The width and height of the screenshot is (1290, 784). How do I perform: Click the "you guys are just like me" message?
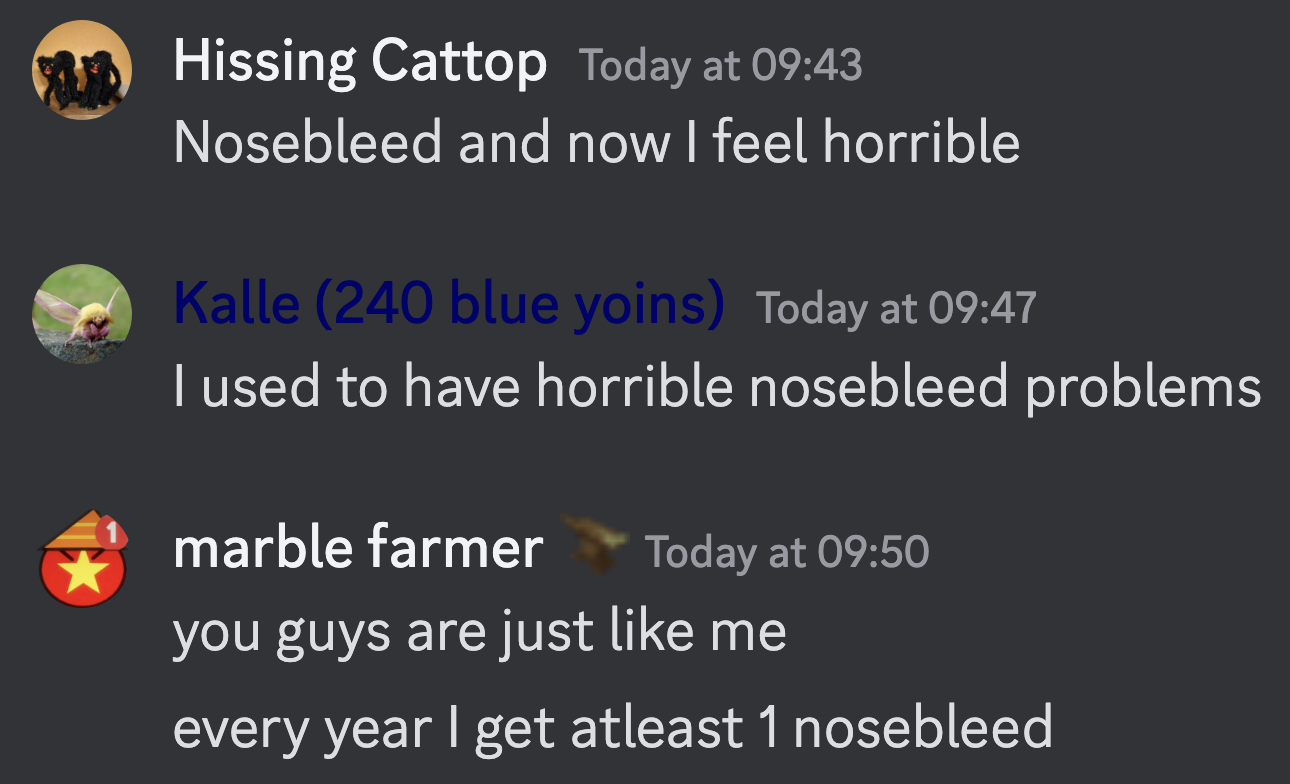tap(479, 631)
